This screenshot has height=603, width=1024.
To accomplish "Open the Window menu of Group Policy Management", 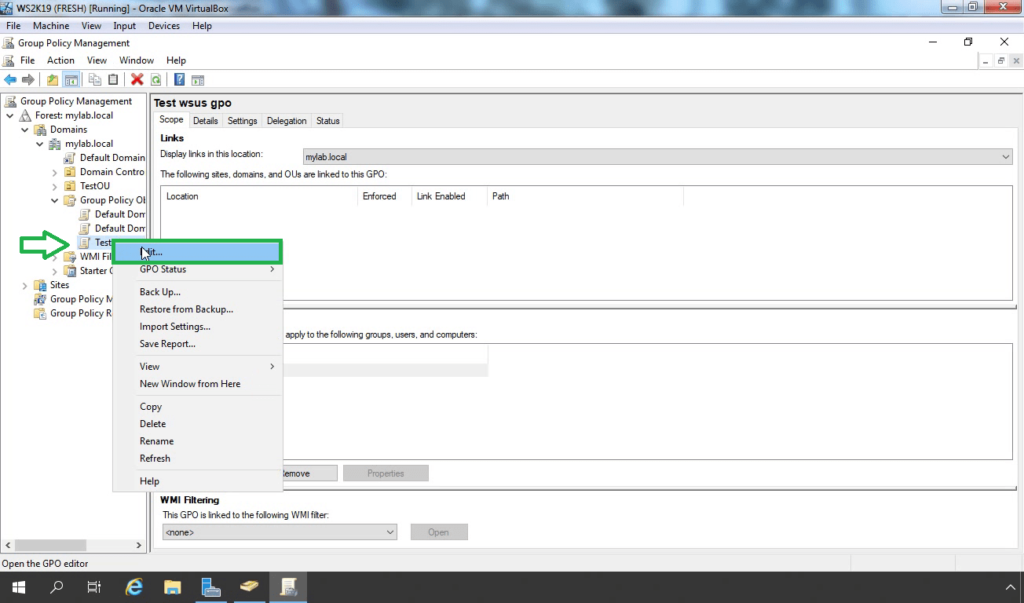I will pos(136,60).
